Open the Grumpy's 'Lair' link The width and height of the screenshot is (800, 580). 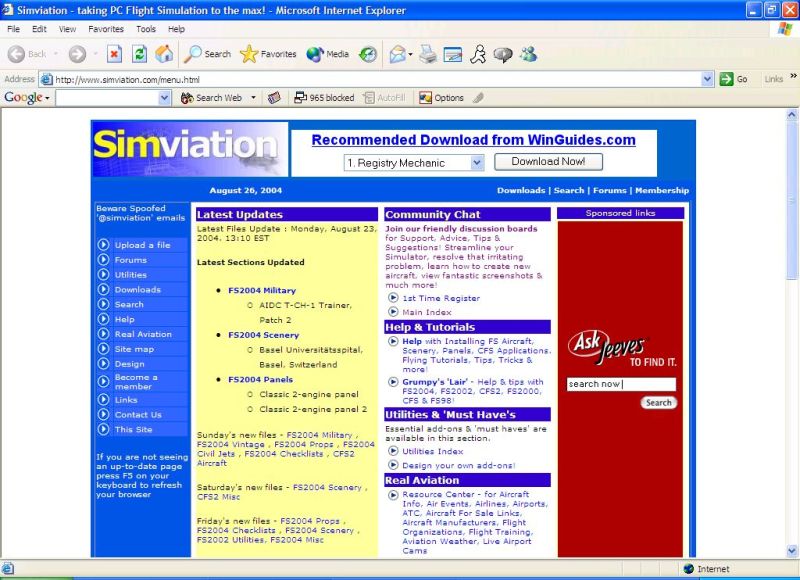434,382
